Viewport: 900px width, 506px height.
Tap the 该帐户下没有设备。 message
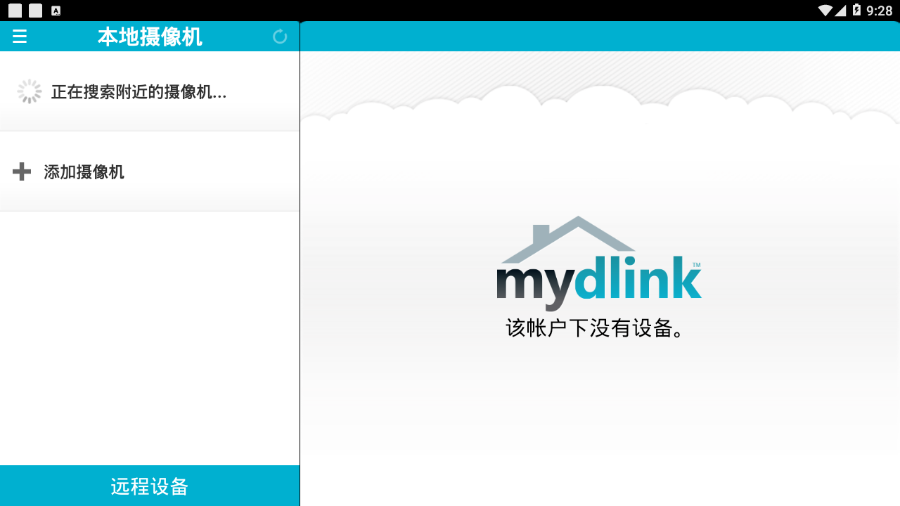pos(595,328)
